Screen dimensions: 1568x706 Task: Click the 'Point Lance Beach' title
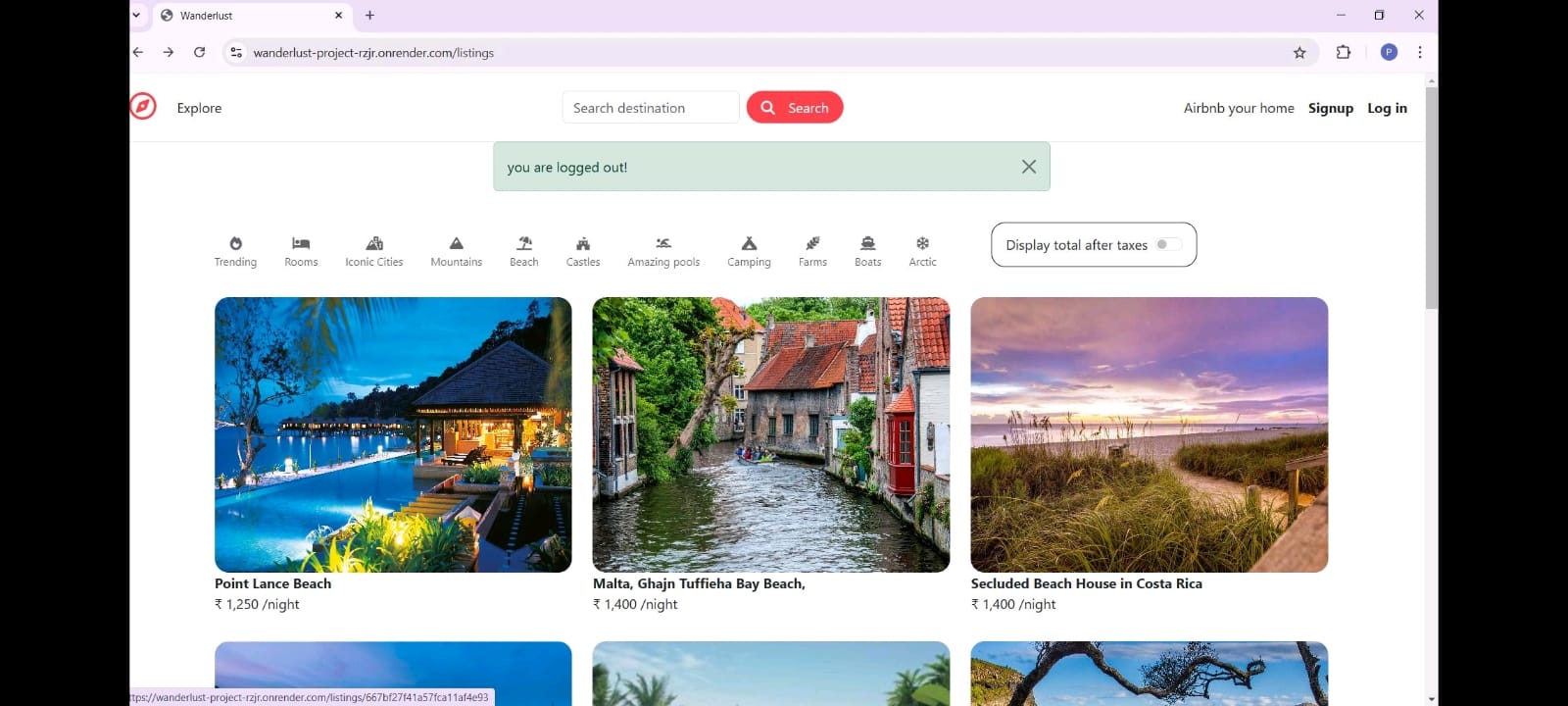pyautogui.click(x=273, y=583)
